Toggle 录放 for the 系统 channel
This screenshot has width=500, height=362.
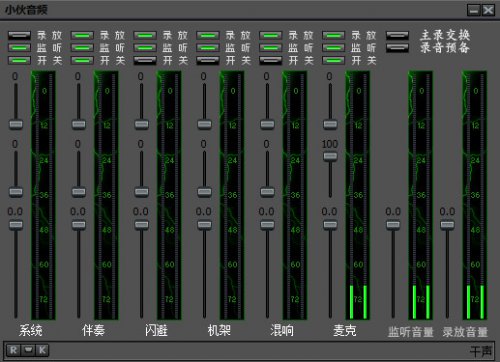19,35
